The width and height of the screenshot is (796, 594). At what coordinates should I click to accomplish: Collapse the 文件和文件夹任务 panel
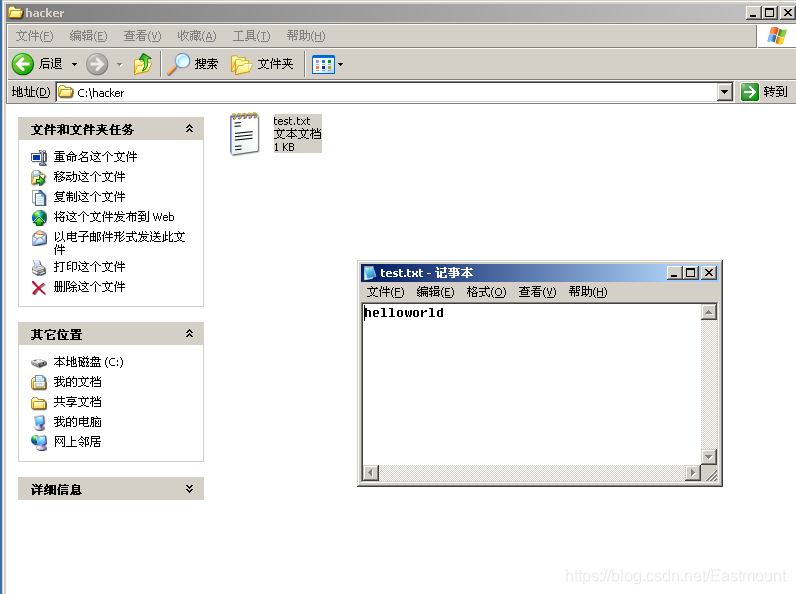(189, 128)
